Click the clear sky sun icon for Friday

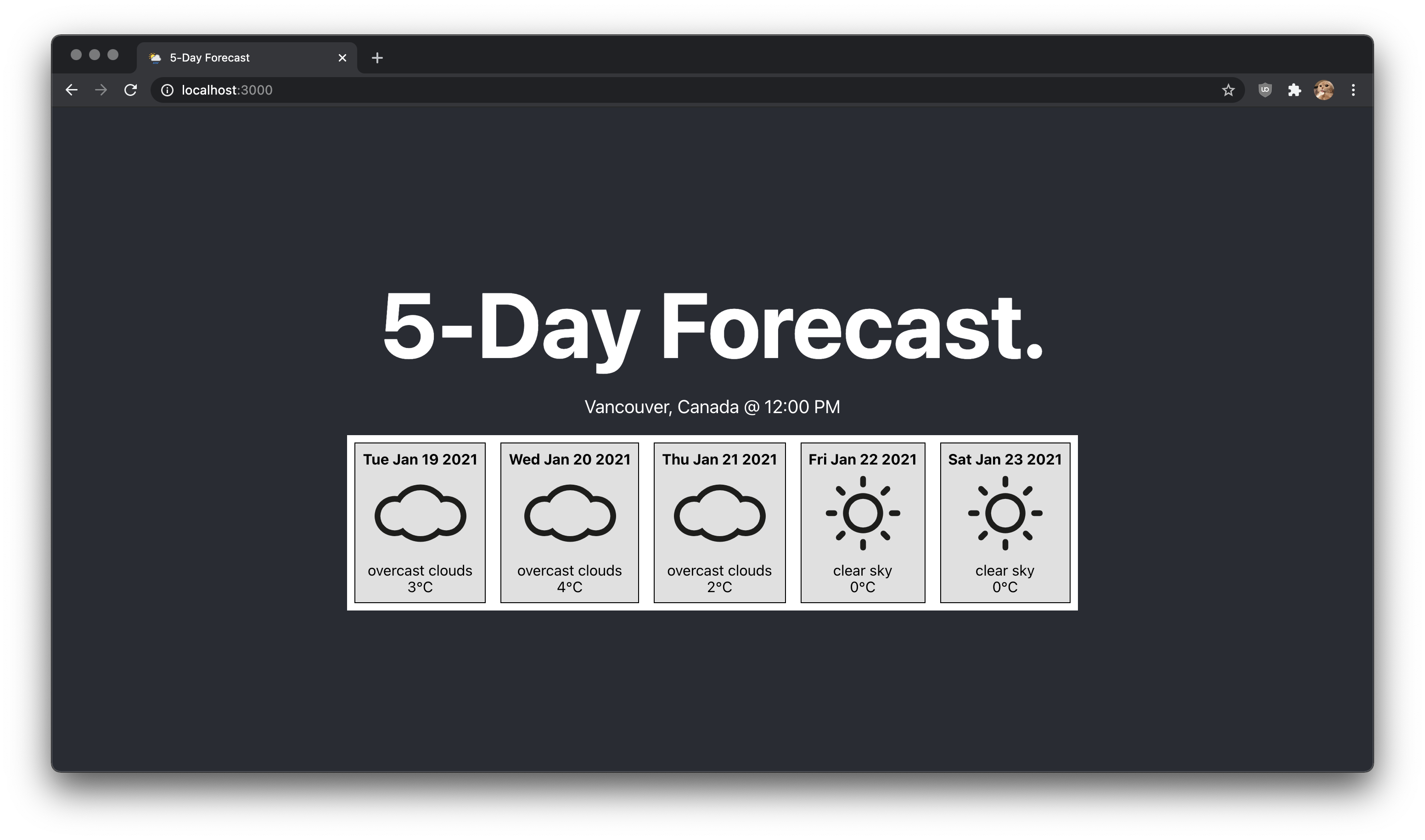click(862, 515)
